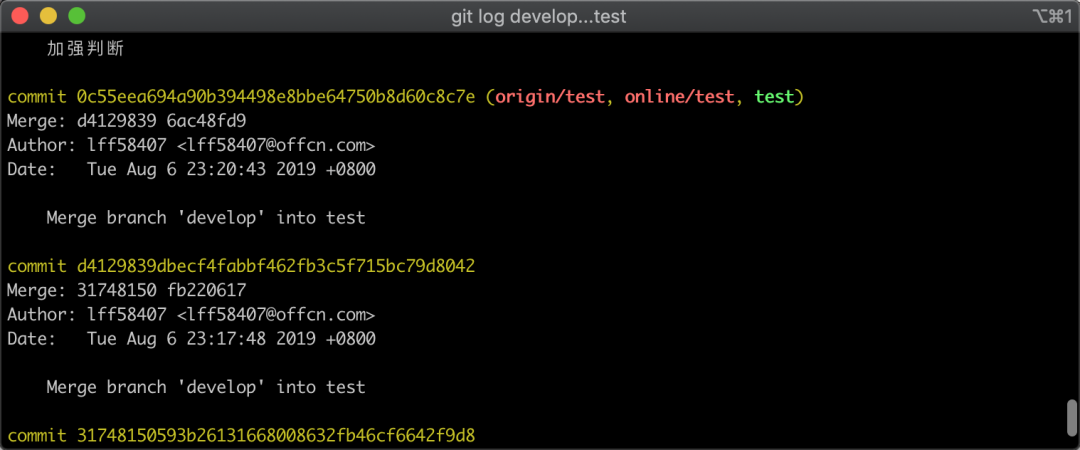Click the ⌥⌘1 window shortcut indicator
1080x450 pixels.
(x=1050, y=17)
